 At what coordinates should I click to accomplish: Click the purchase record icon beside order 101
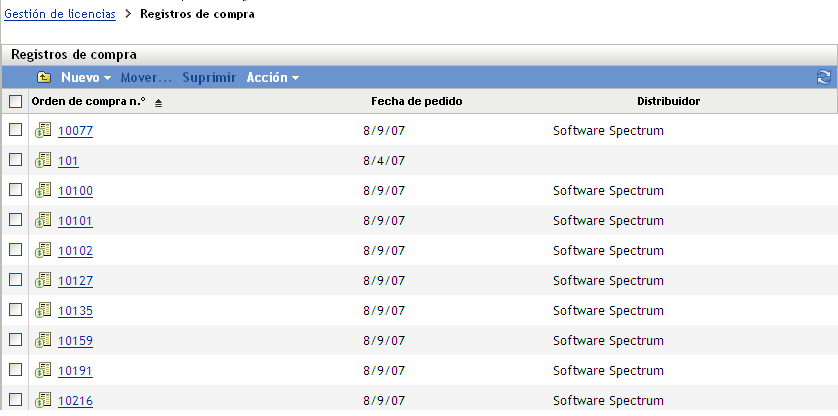[x=43, y=160]
